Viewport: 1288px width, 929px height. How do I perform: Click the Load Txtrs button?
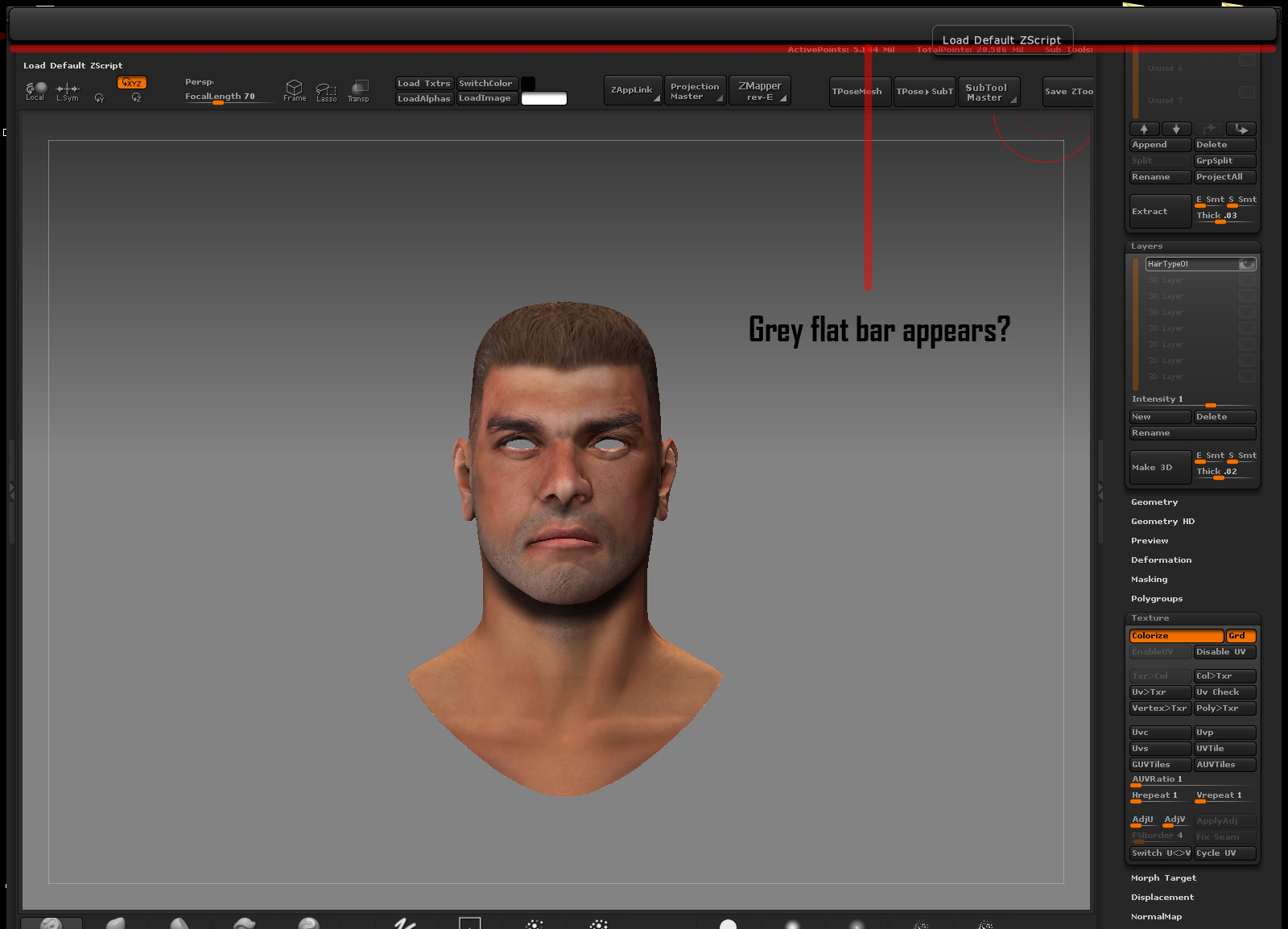pyautogui.click(x=424, y=84)
